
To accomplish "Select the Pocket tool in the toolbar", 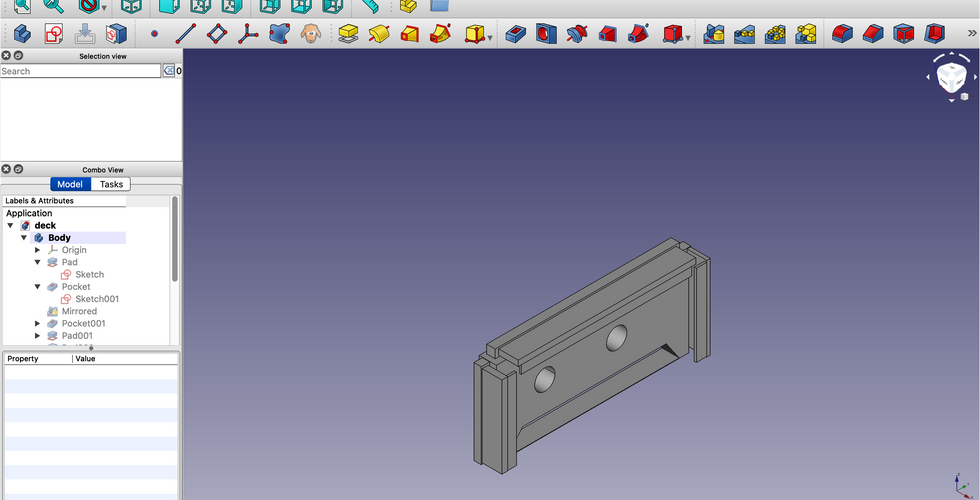I will (516, 33).
